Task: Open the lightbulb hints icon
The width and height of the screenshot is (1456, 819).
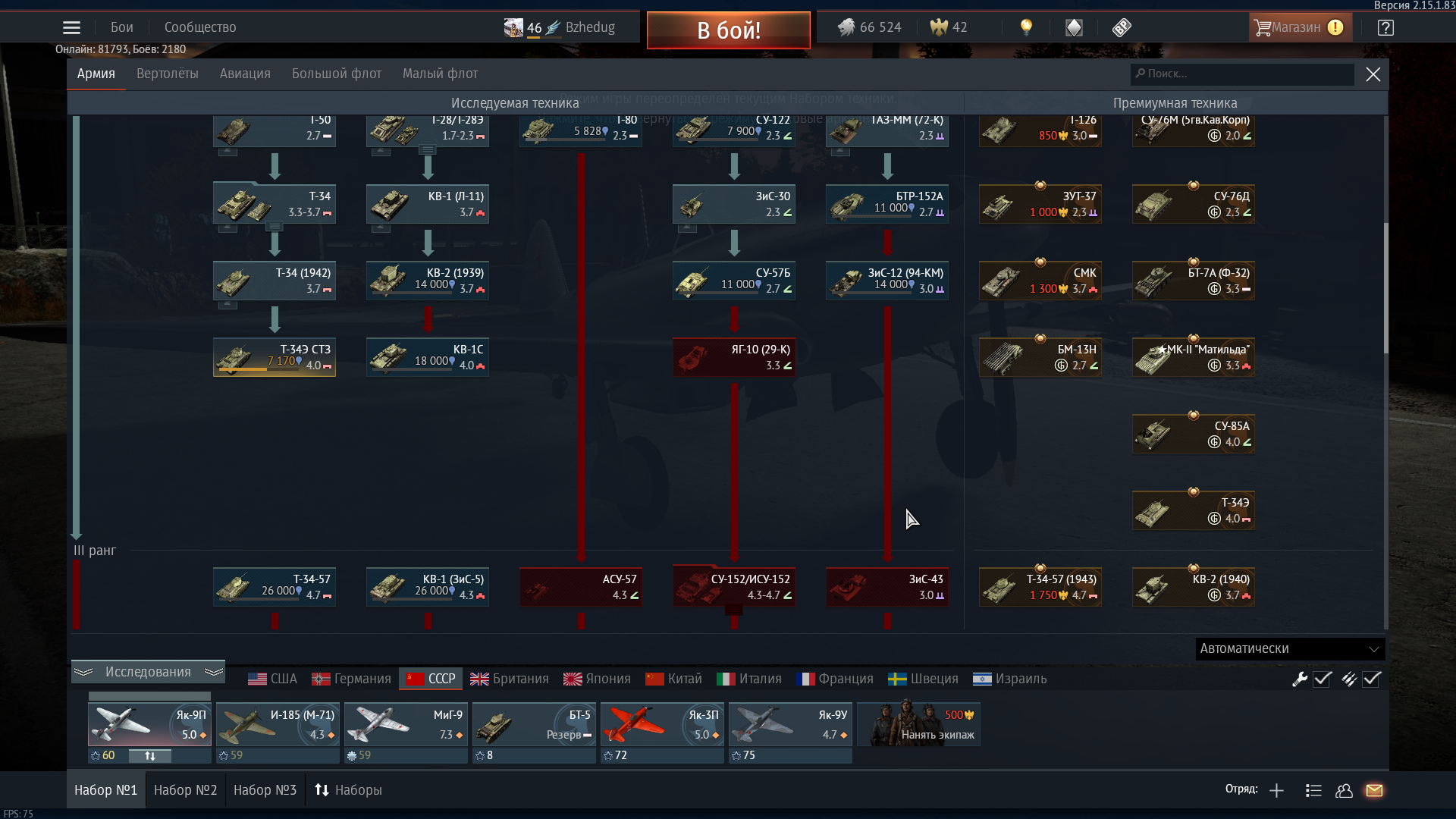Action: (1026, 27)
